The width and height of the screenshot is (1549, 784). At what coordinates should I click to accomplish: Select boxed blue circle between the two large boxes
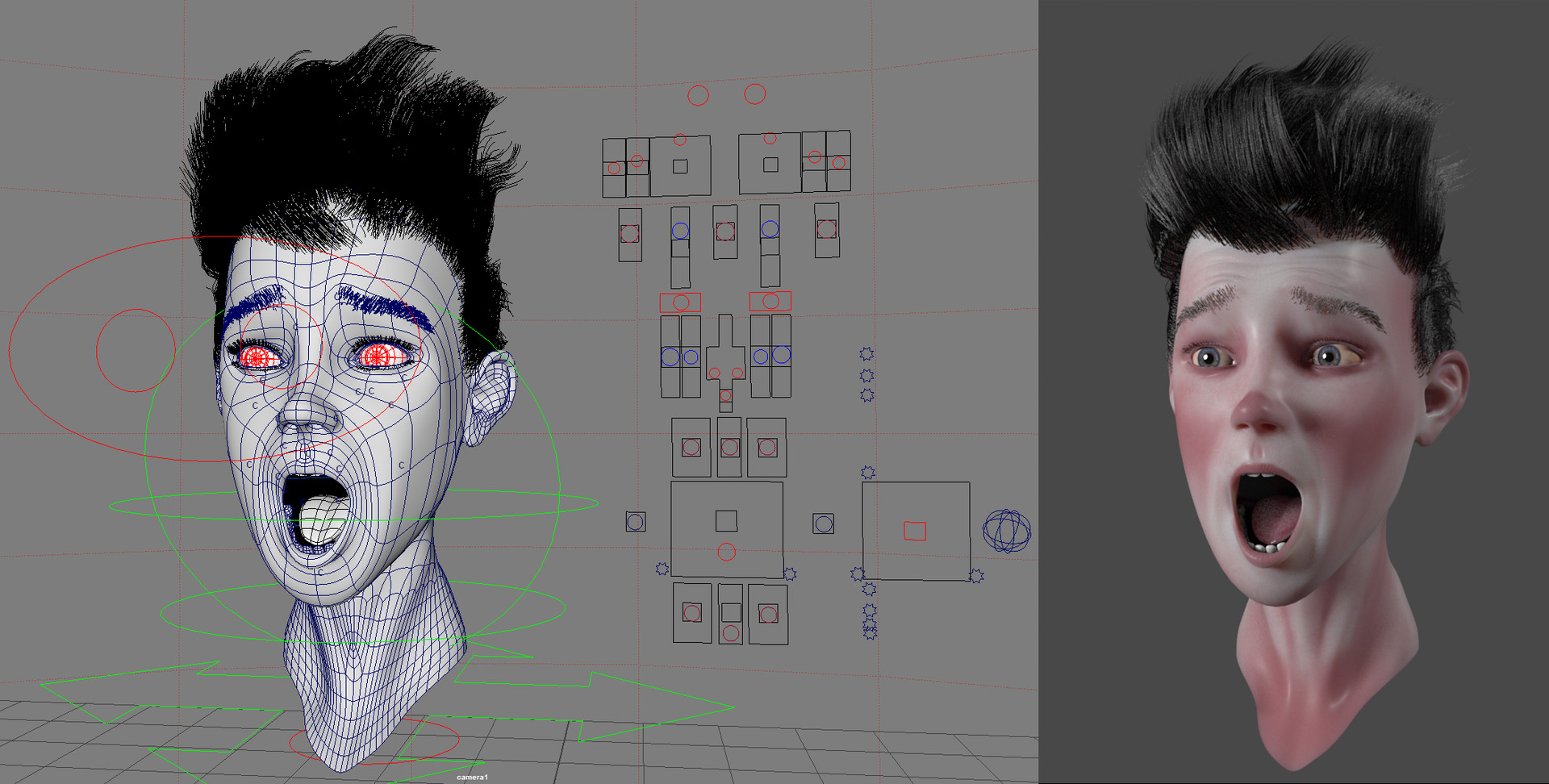click(x=823, y=524)
